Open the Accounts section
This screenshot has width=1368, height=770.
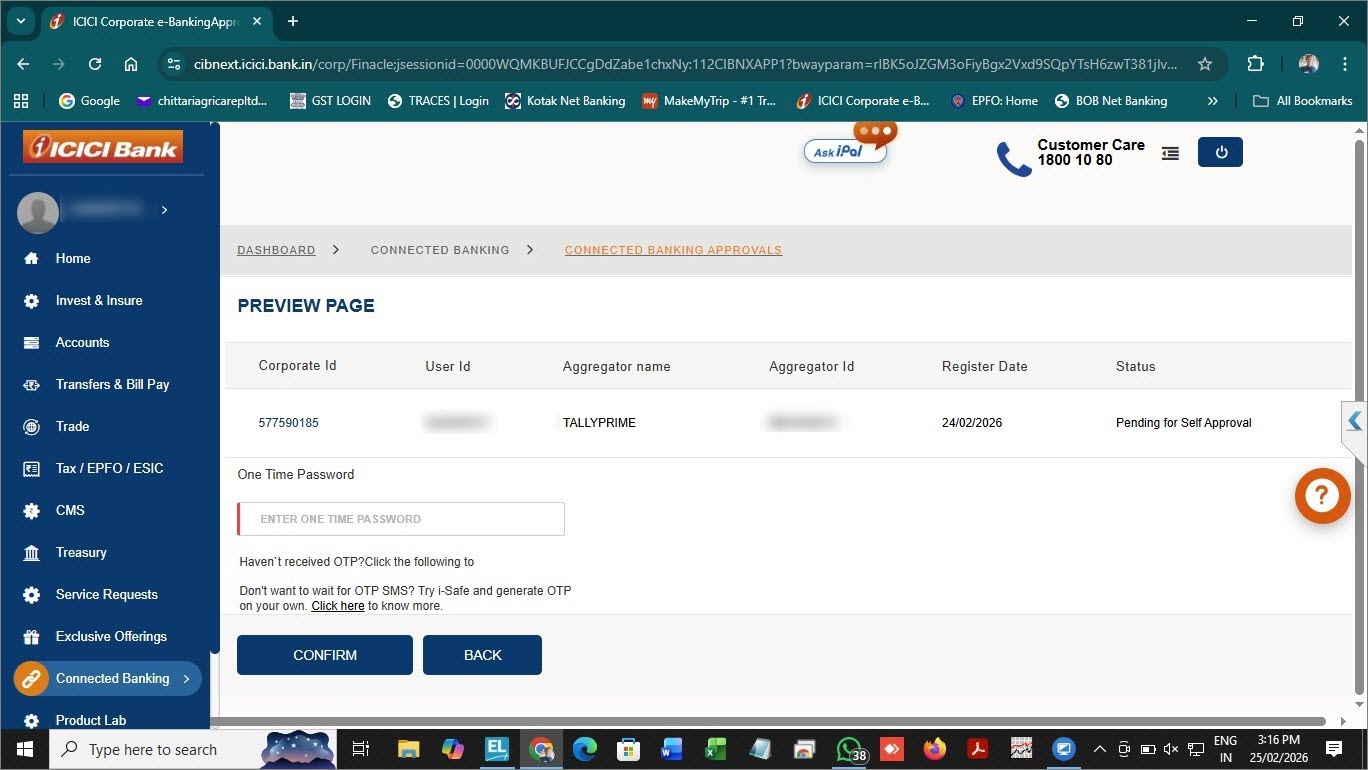pos(81,342)
